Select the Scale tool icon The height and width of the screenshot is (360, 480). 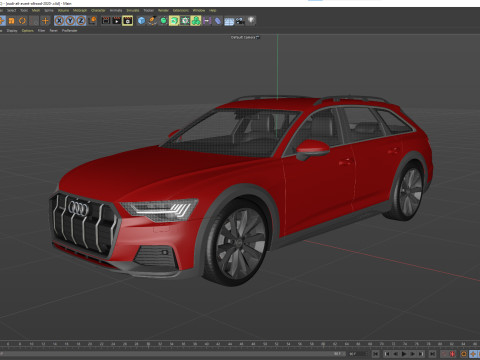11,21
